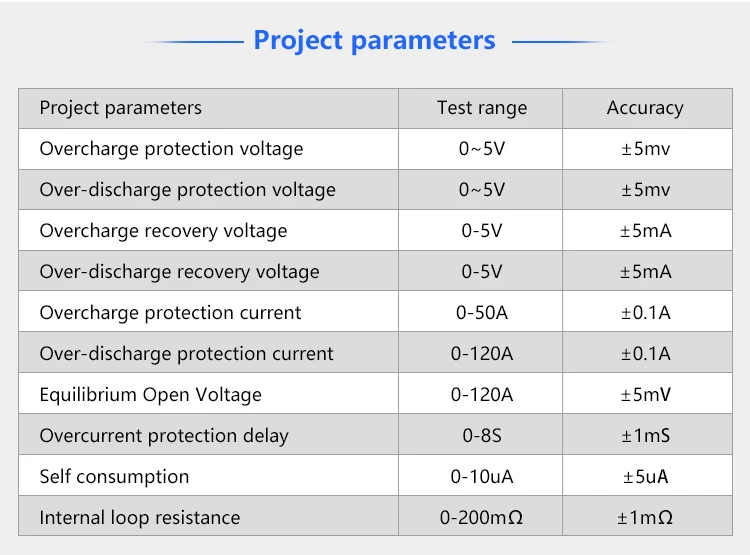Click the "Overcurrent protection delay" row label
The image size is (750, 555).
(164, 436)
